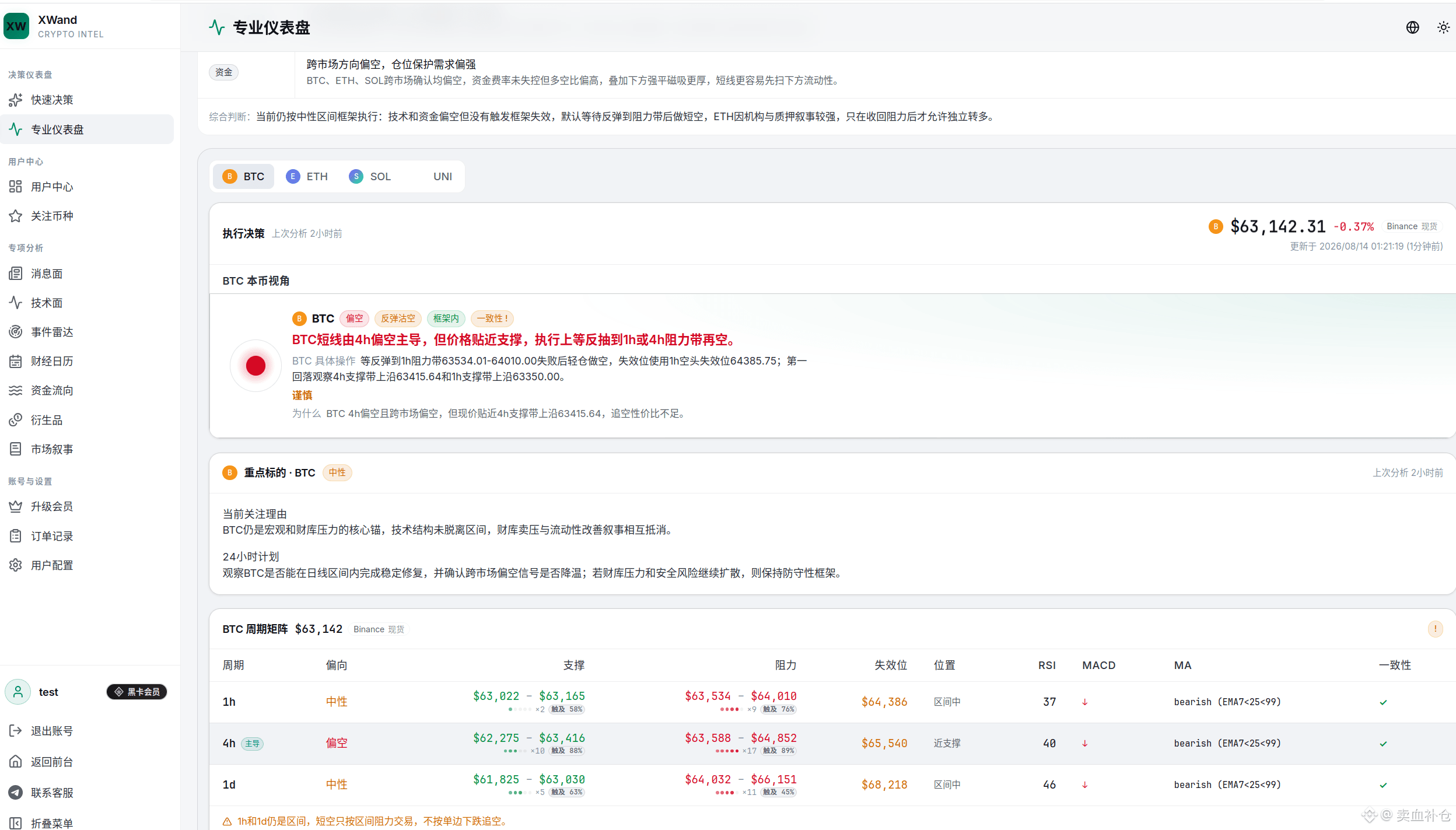Click the 折叠菜单 panel icon
1456x830 pixels.
click(x=16, y=823)
